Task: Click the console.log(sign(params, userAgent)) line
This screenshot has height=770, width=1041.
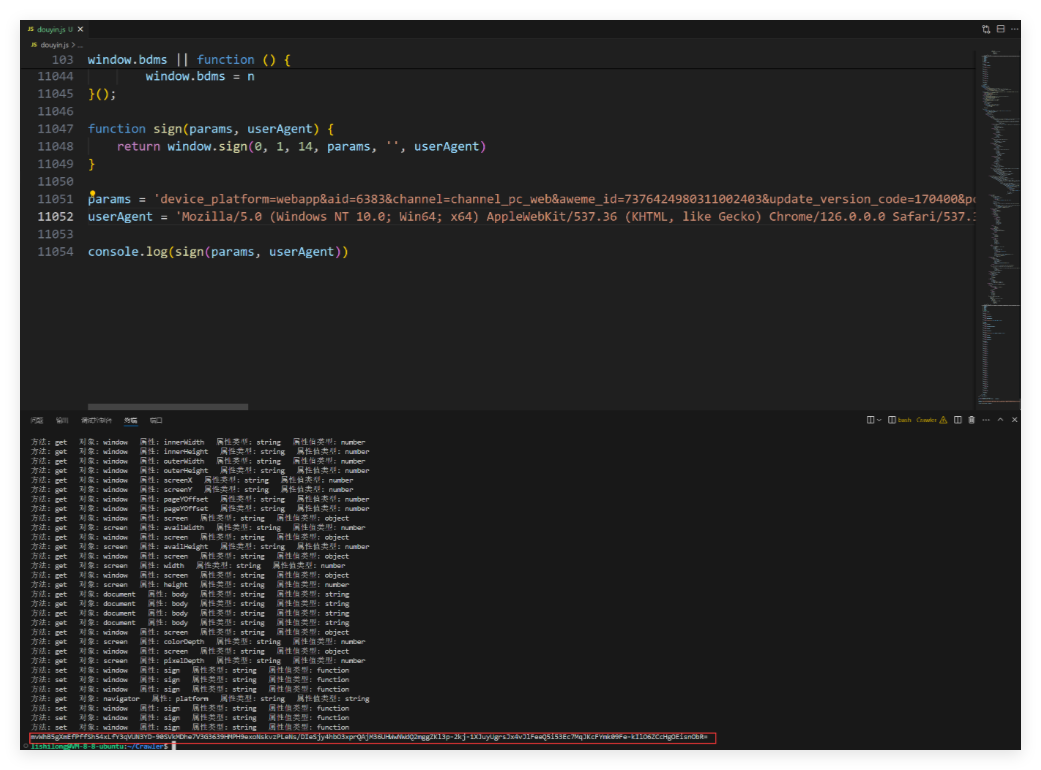Action: pos(218,252)
